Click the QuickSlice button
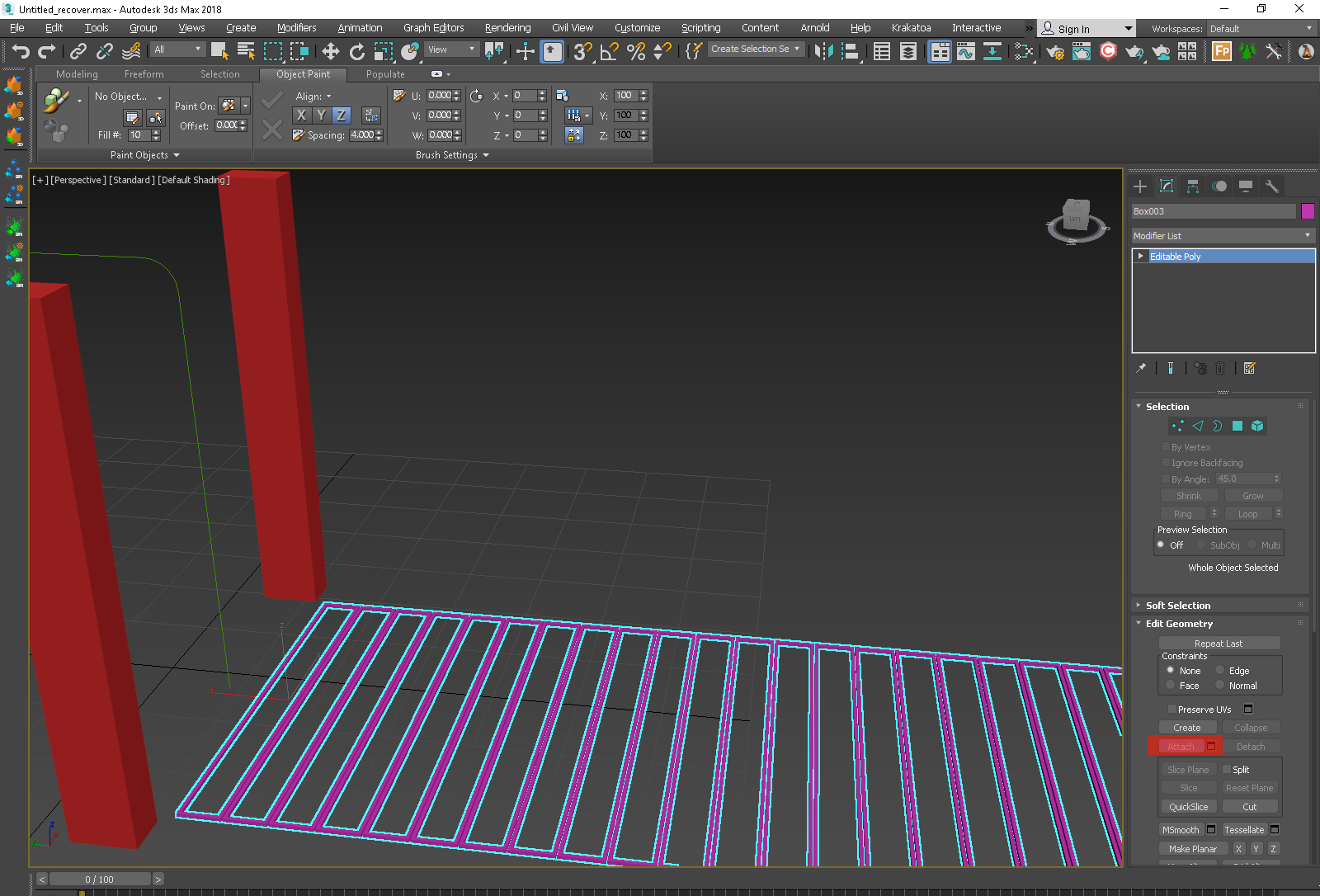 1187,806
